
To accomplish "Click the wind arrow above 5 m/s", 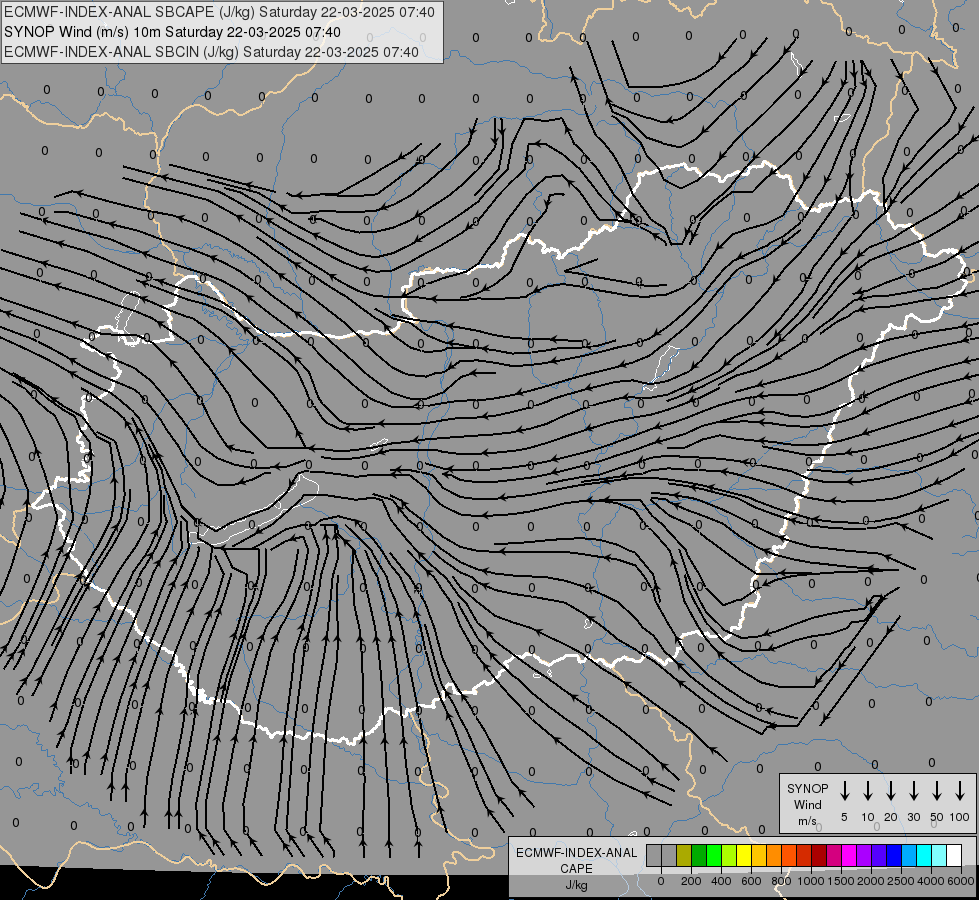I will pos(844,790).
